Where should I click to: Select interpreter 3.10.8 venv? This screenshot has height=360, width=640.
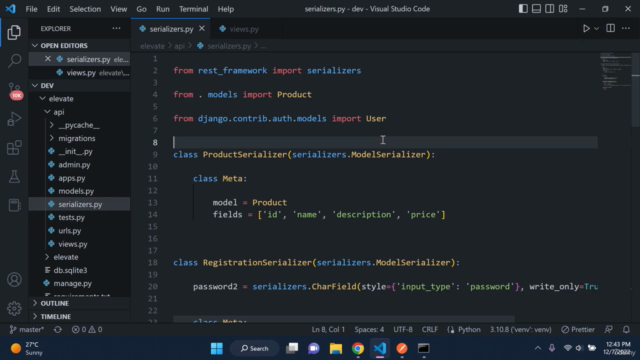tap(520, 329)
